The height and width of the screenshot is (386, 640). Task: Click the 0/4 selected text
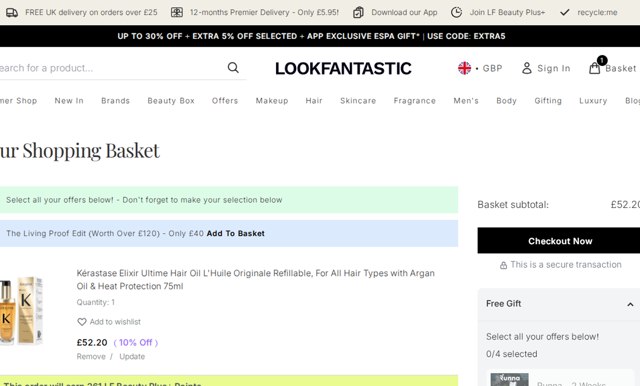tap(511, 354)
